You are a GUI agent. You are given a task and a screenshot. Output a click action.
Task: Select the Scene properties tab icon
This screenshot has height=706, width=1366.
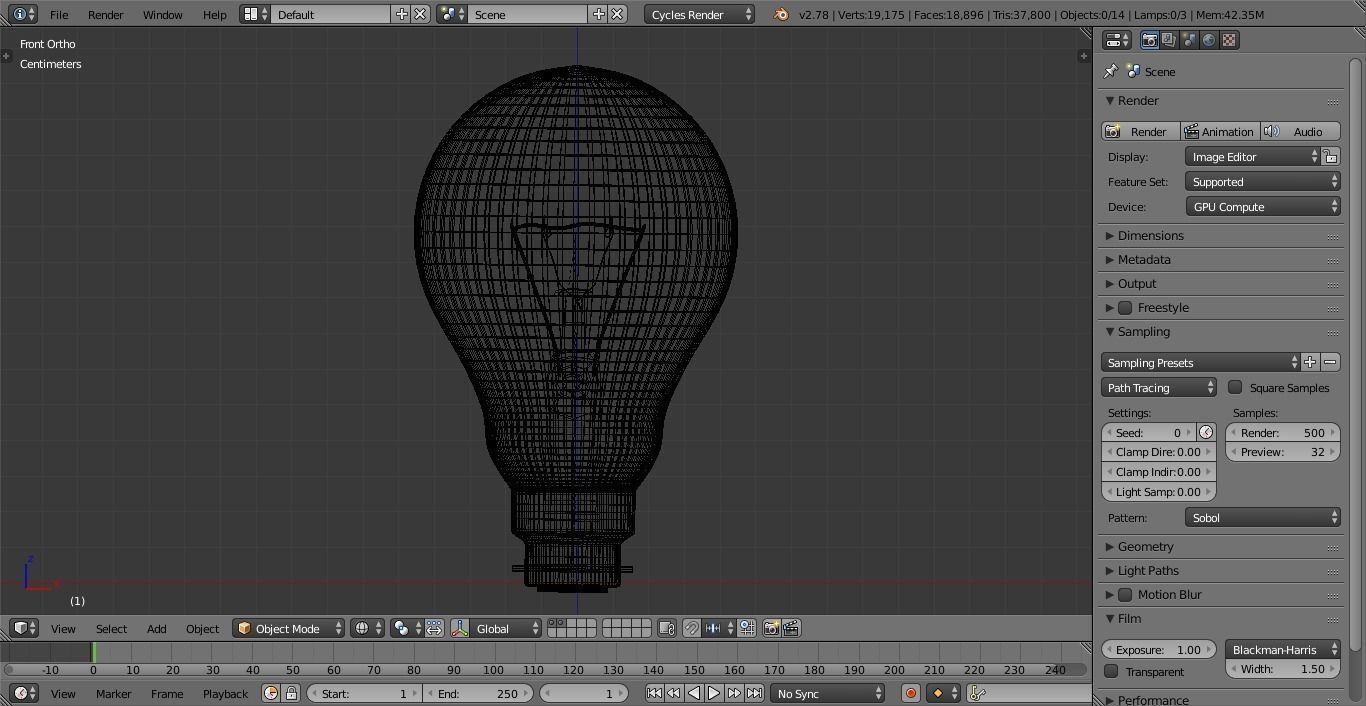pos(1189,40)
